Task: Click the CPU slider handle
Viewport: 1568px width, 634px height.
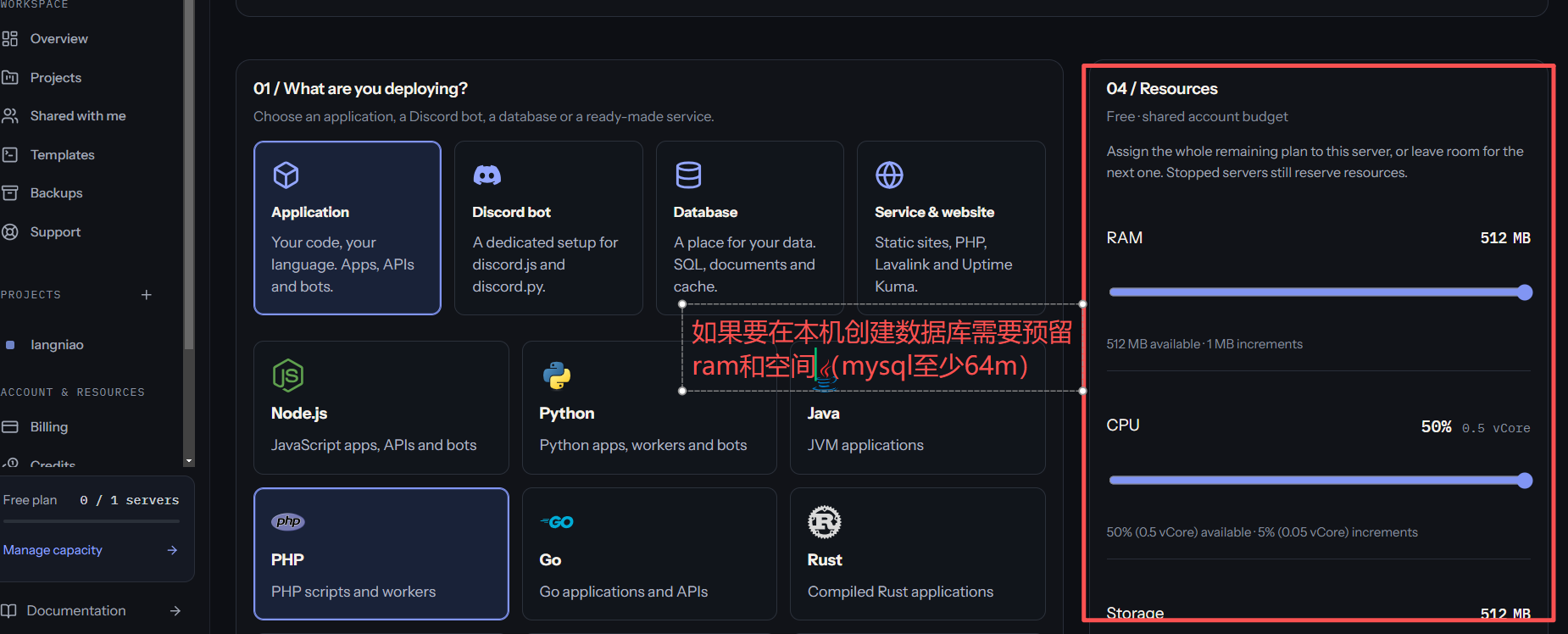Action: [1525, 481]
